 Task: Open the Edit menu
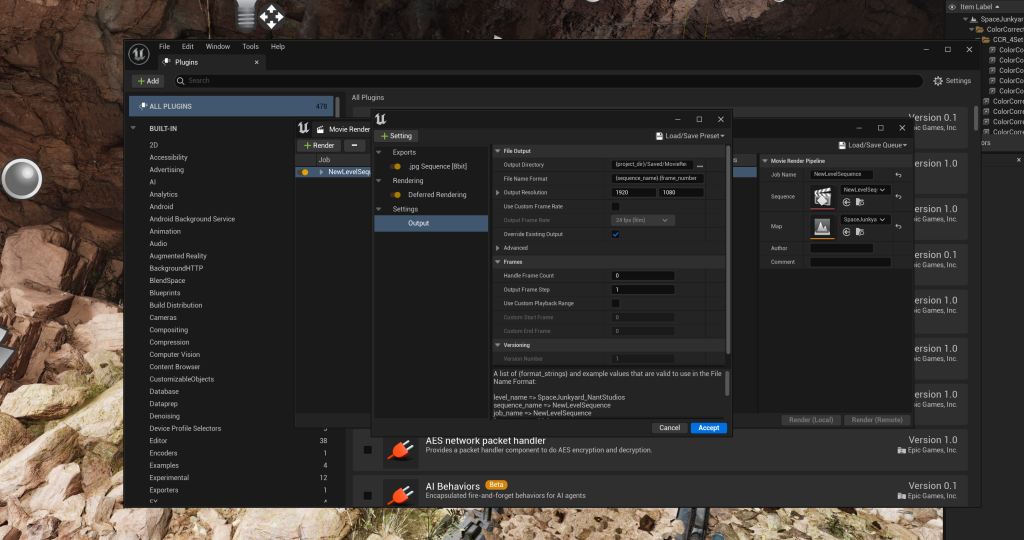pyautogui.click(x=187, y=46)
